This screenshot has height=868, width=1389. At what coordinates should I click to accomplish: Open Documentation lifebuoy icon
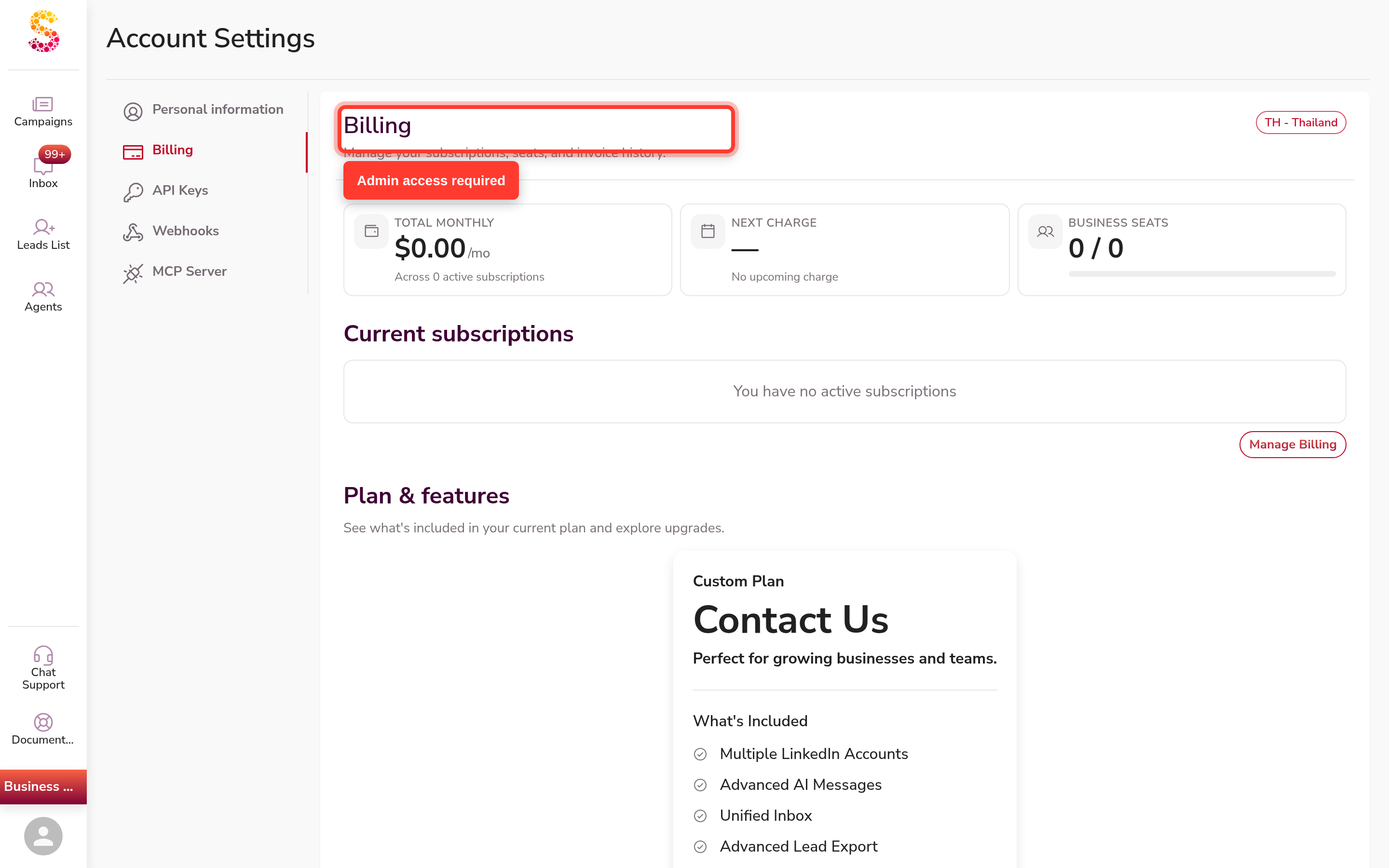click(43, 722)
